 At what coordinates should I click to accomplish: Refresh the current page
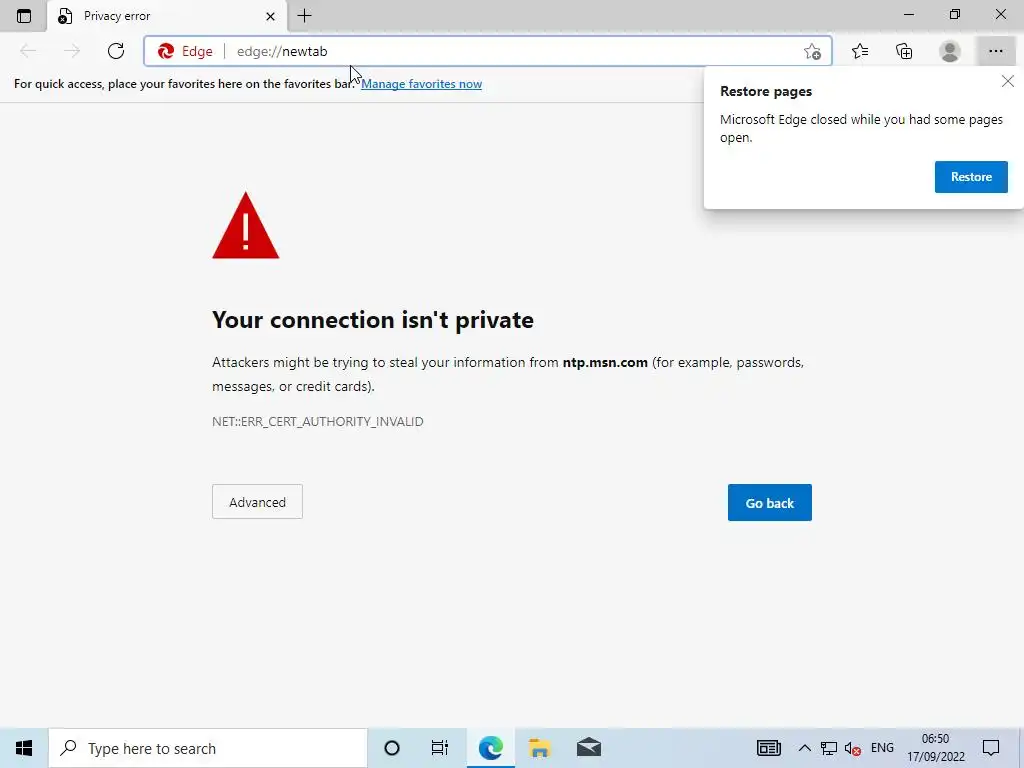click(116, 51)
